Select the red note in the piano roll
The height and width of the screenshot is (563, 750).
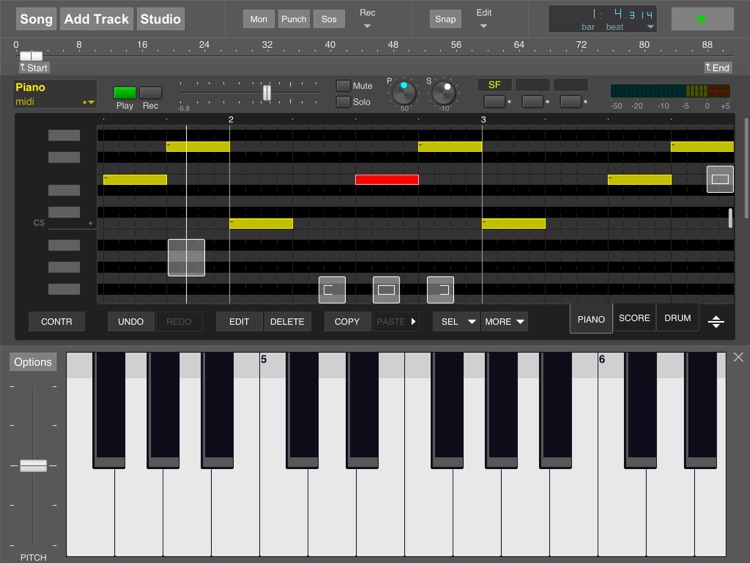[x=387, y=179]
